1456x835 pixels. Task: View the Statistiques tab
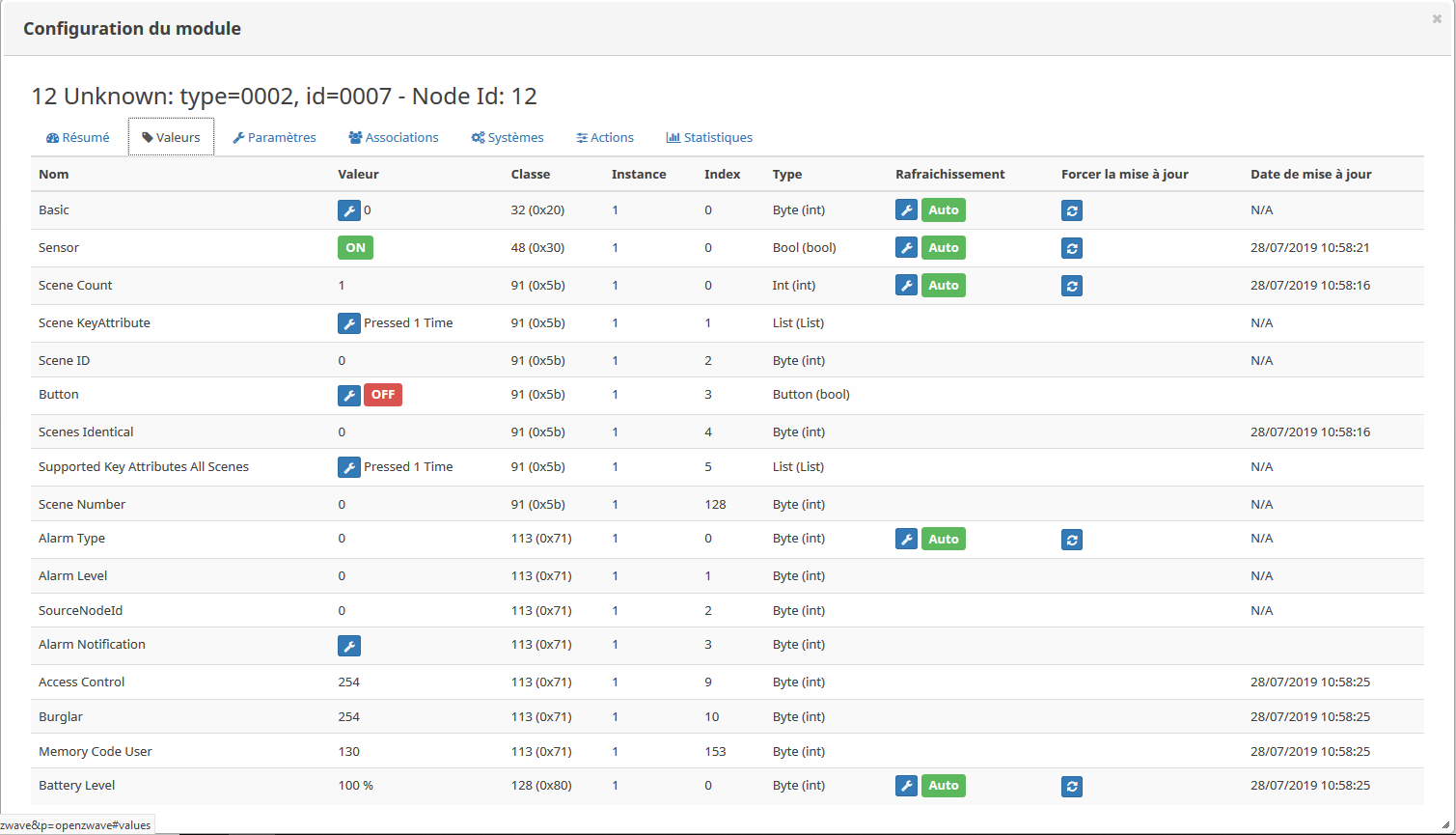point(709,138)
